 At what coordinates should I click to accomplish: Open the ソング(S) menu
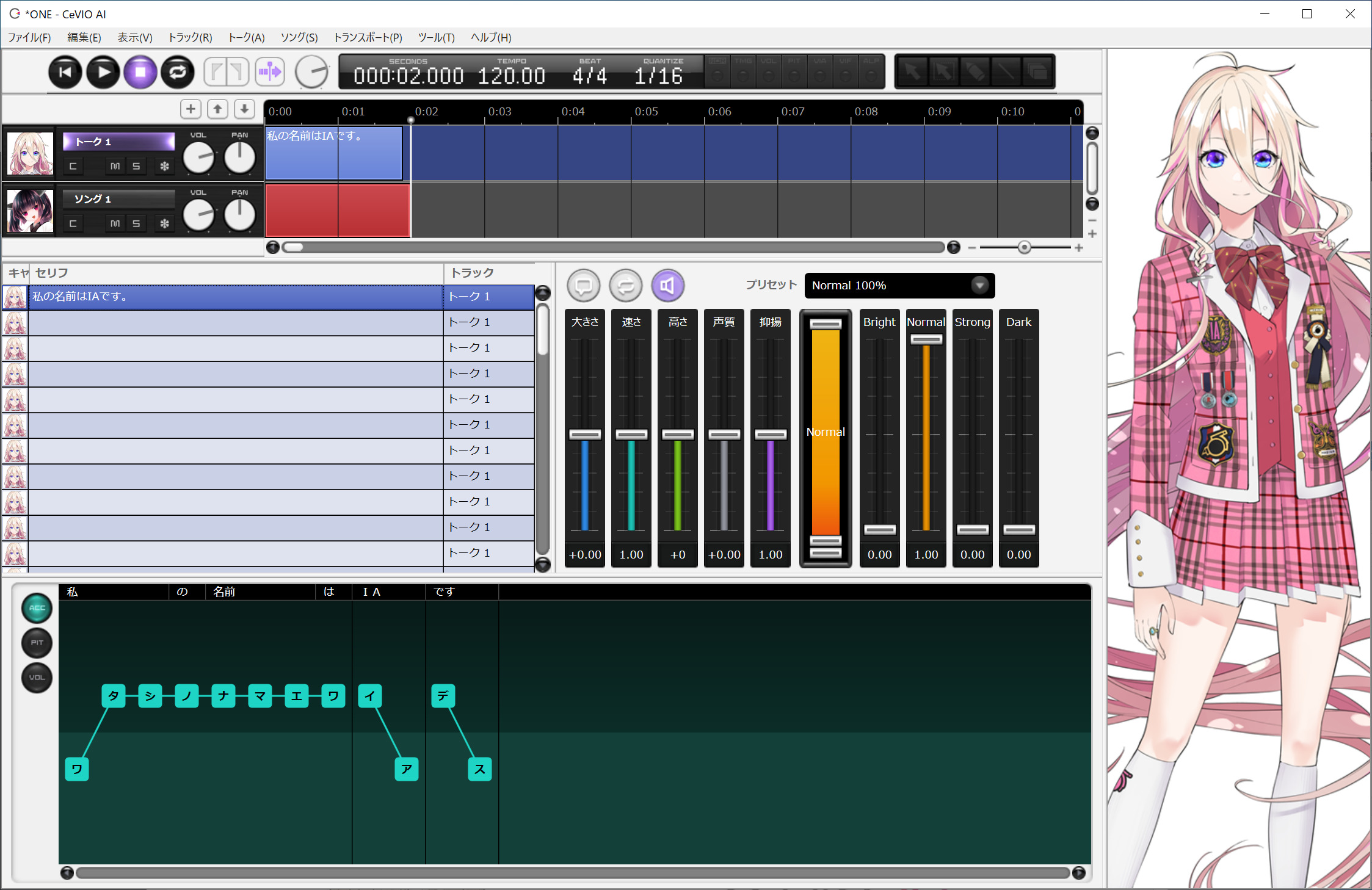coord(299,37)
